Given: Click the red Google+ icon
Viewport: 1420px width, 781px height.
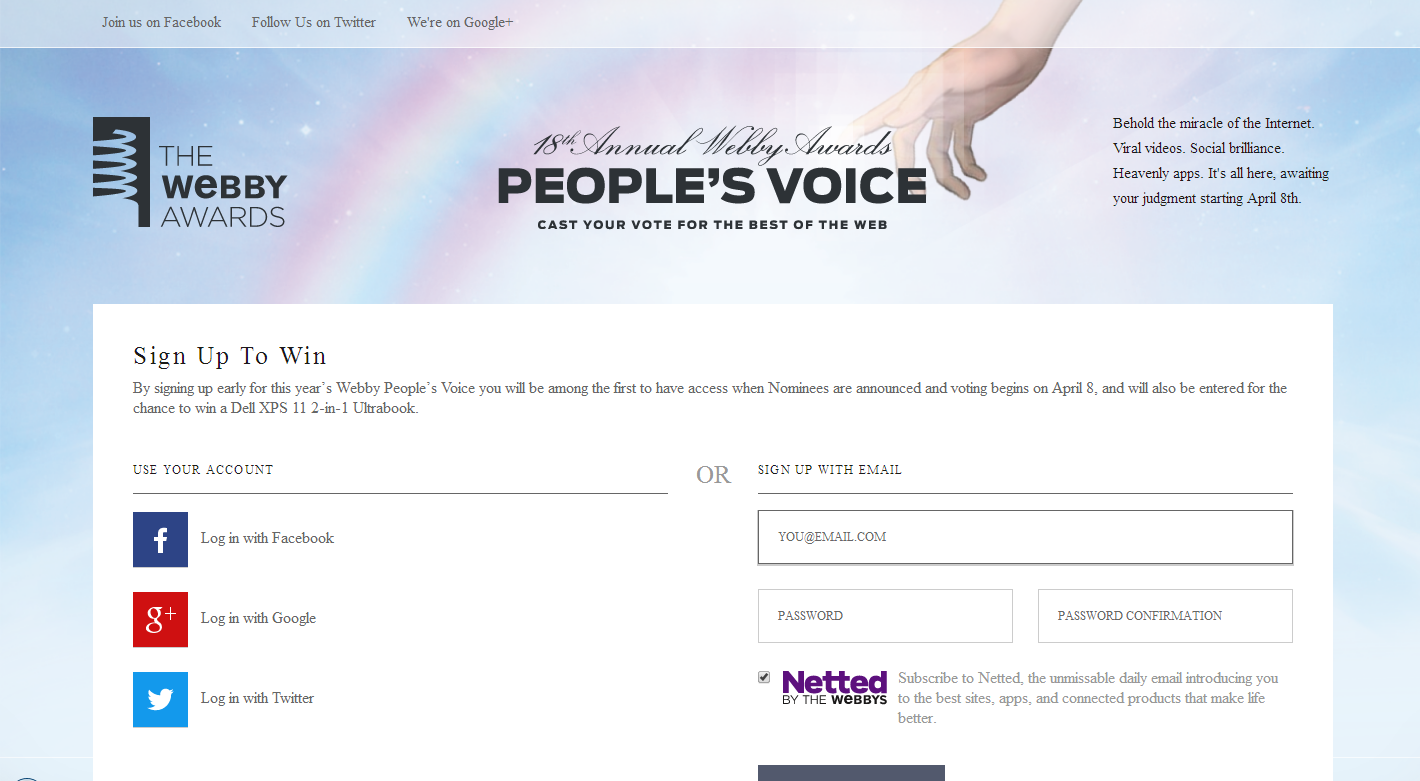Looking at the screenshot, I should click(x=160, y=619).
